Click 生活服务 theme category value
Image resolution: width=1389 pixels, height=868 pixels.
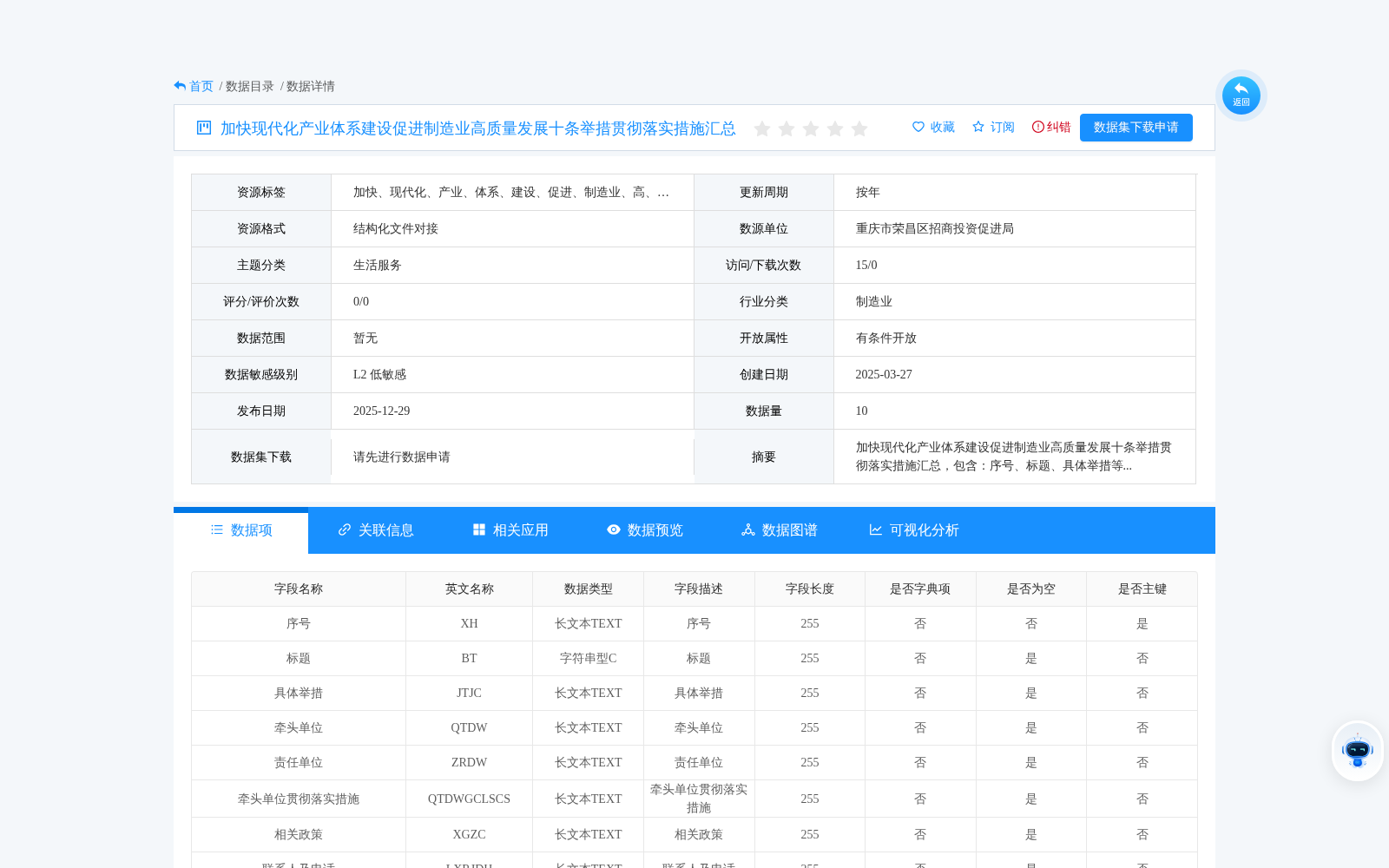tap(378, 266)
